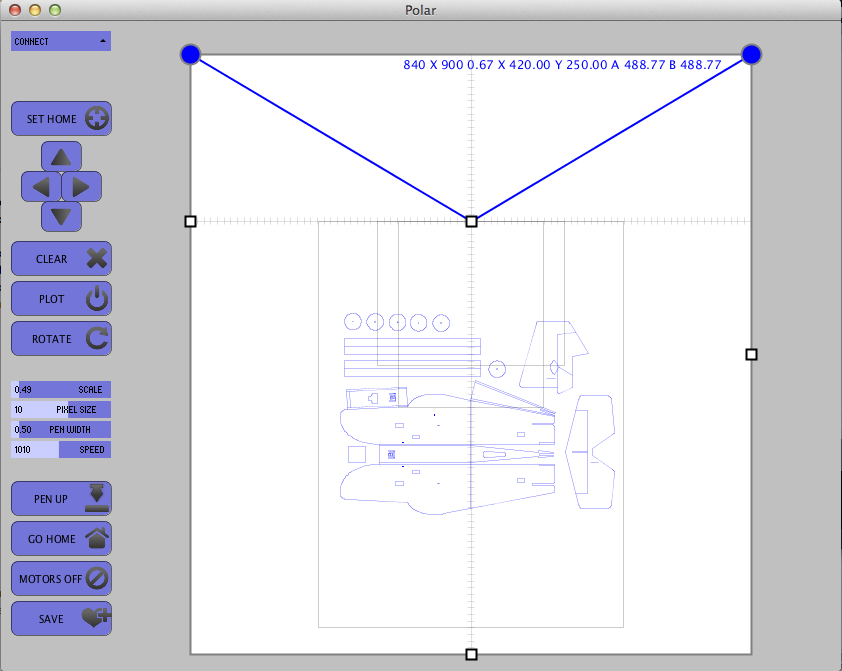
Task: Jog the plotter left with left arrow
Action: coord(41,187)
